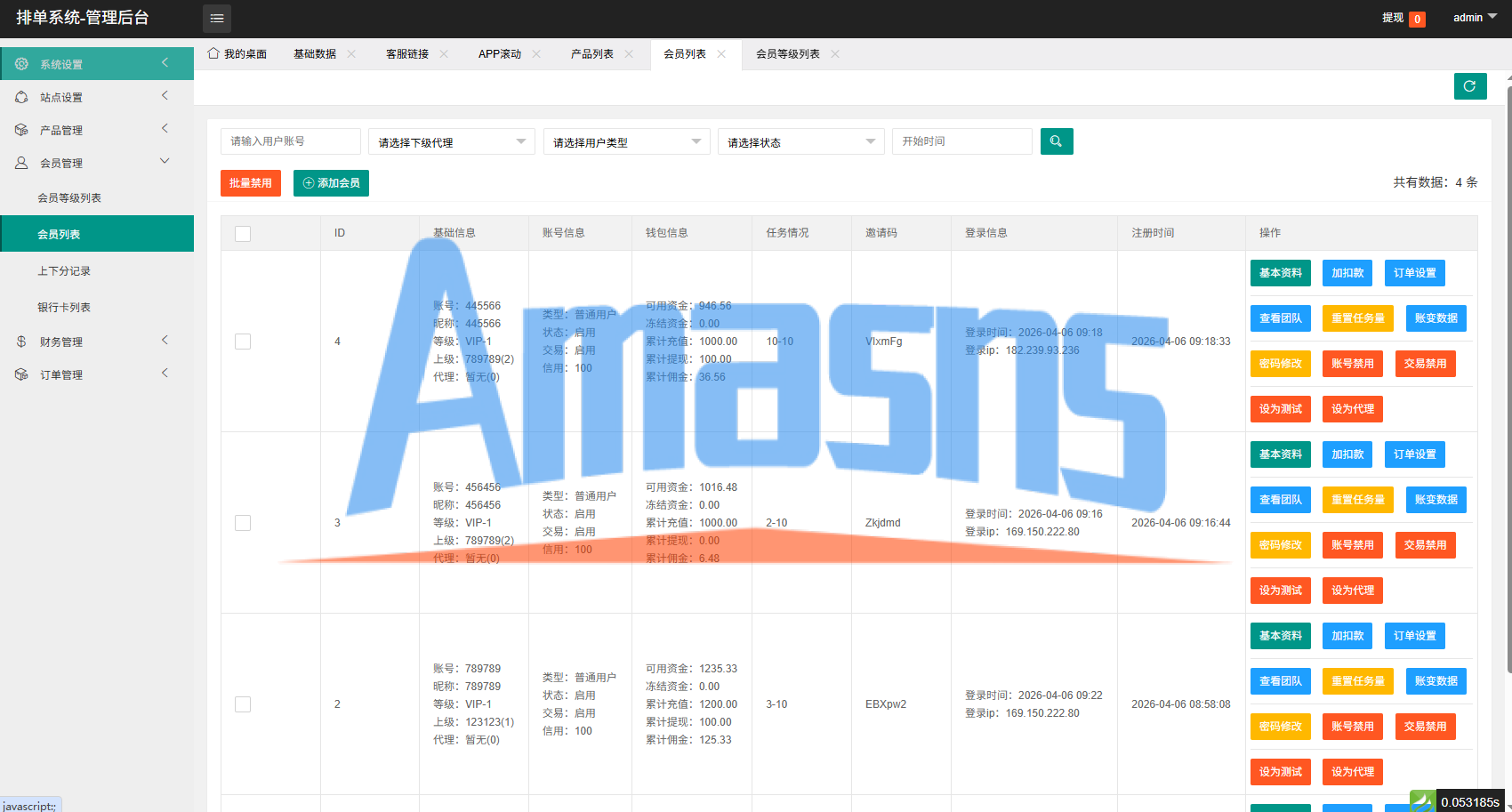This screenshot has width=1512, height=812.
Task: Click the 订单管理 sidebar icon
Action: pyautogui.click(x=21, y=374)
